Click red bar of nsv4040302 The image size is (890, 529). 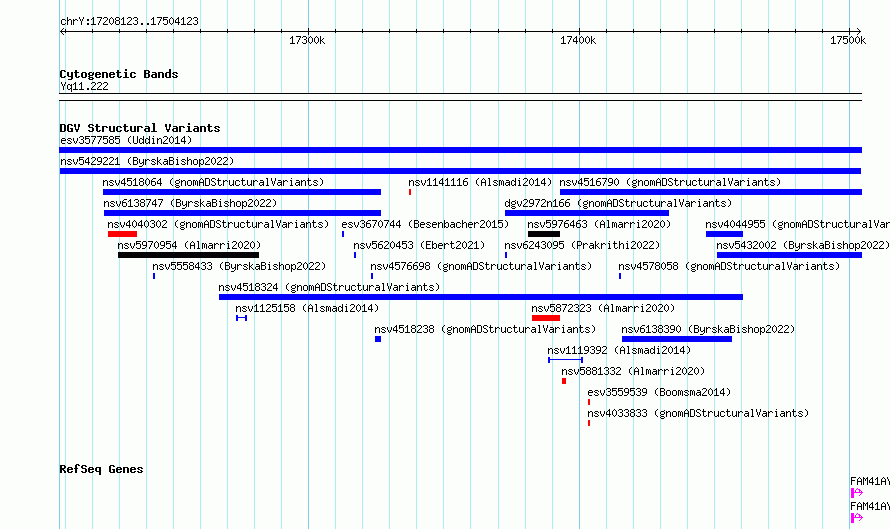tap(123, 234)
